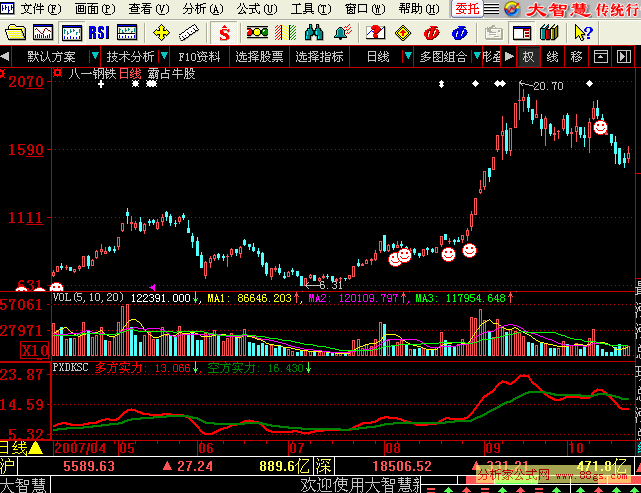Click the indicator panel icon right of RSI
The image size is (641, 493).
tap(127, 32)
